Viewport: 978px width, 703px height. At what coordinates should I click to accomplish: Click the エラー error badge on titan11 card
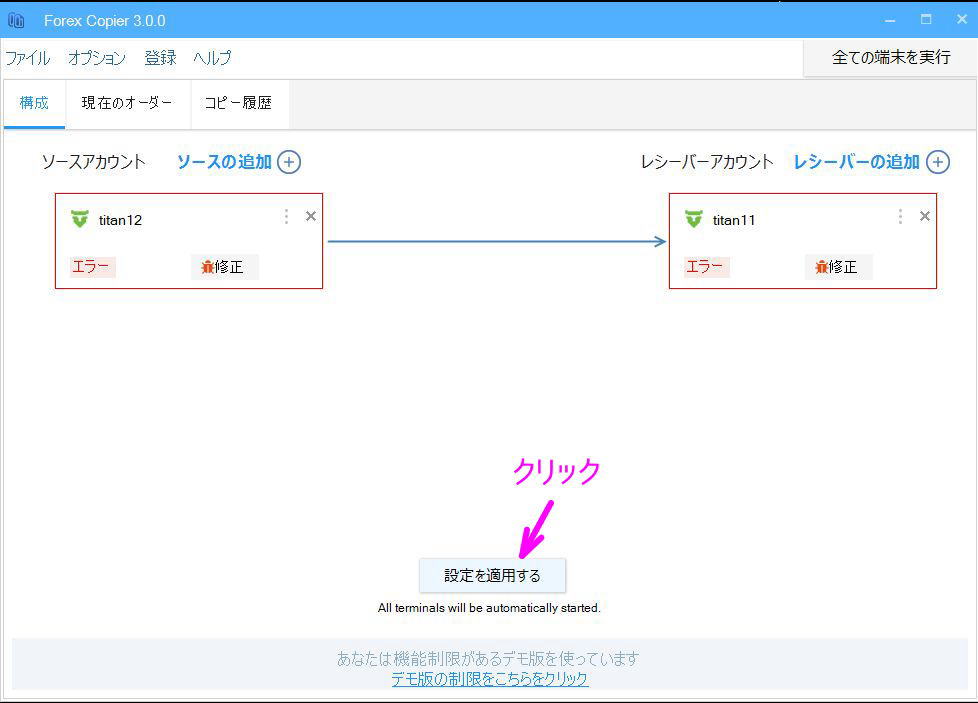[705, 267]
